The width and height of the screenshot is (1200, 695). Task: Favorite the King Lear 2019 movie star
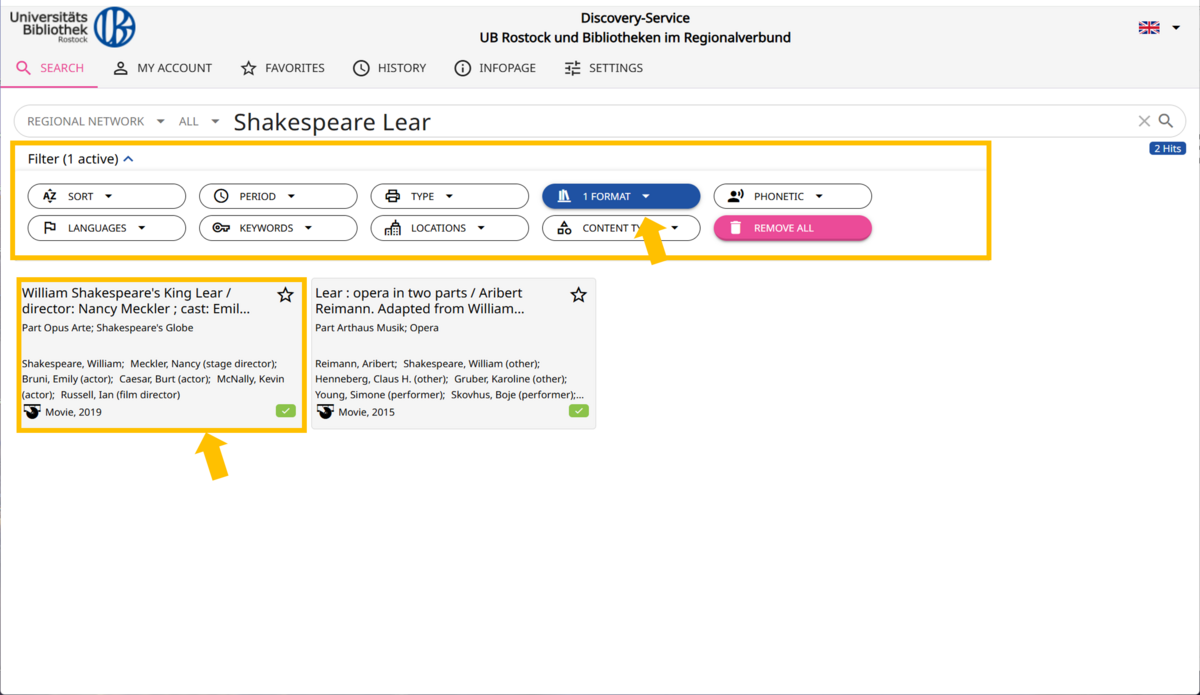coord(286,295)
